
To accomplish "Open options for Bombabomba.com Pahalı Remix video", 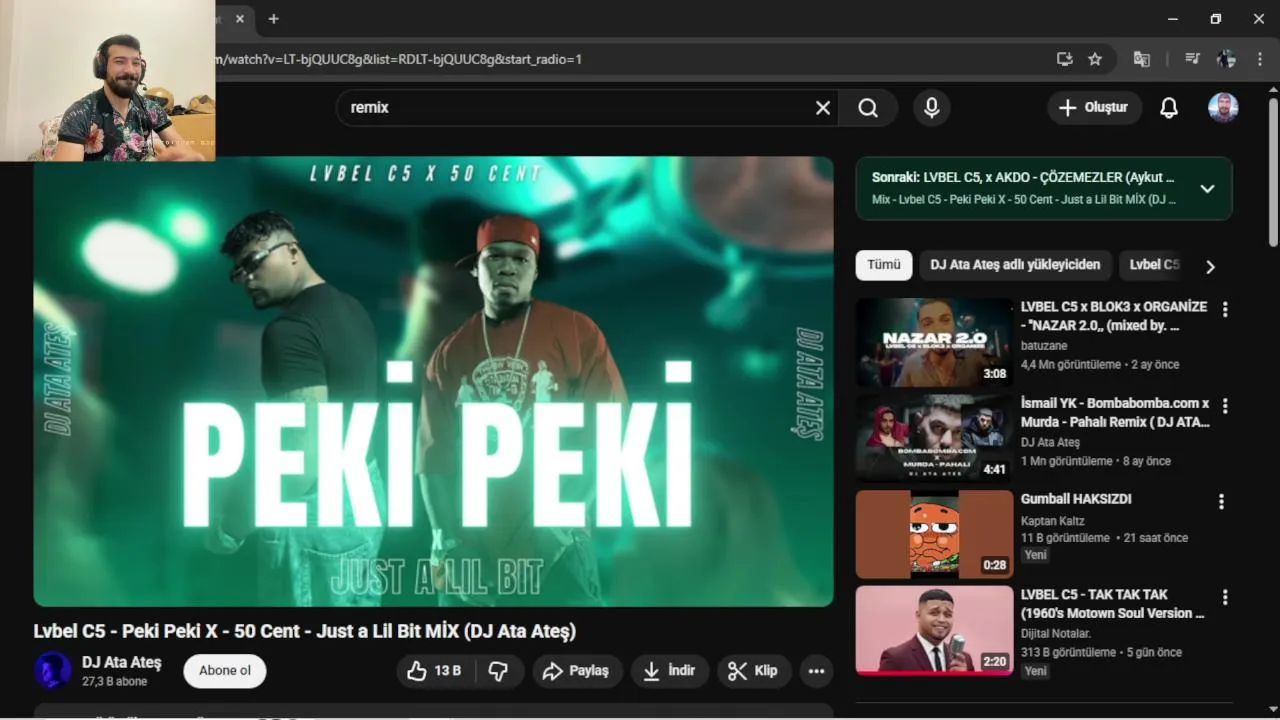I will point(1225,406).
